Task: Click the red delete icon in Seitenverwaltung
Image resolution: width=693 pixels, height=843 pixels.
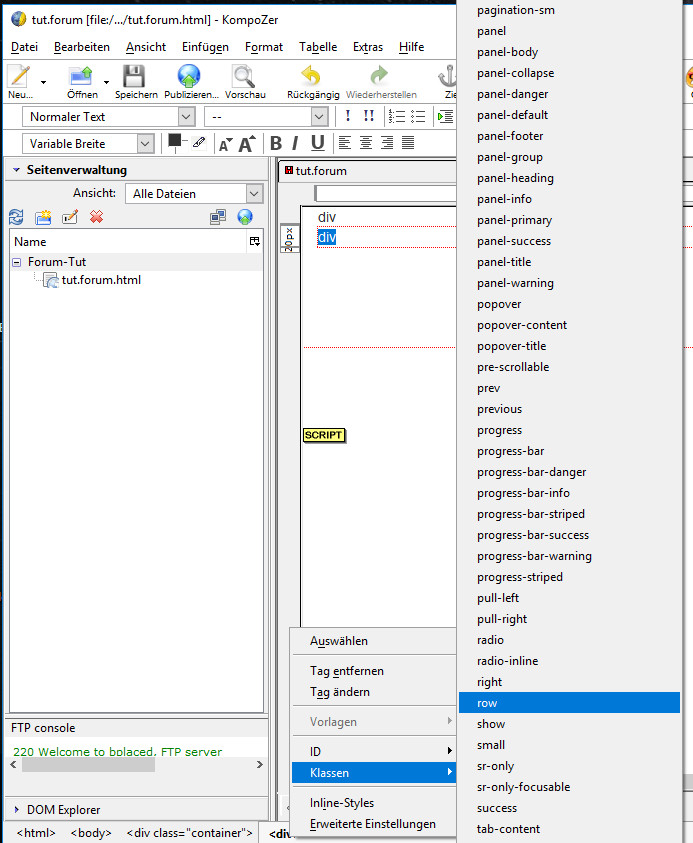Action: point(97,217)
